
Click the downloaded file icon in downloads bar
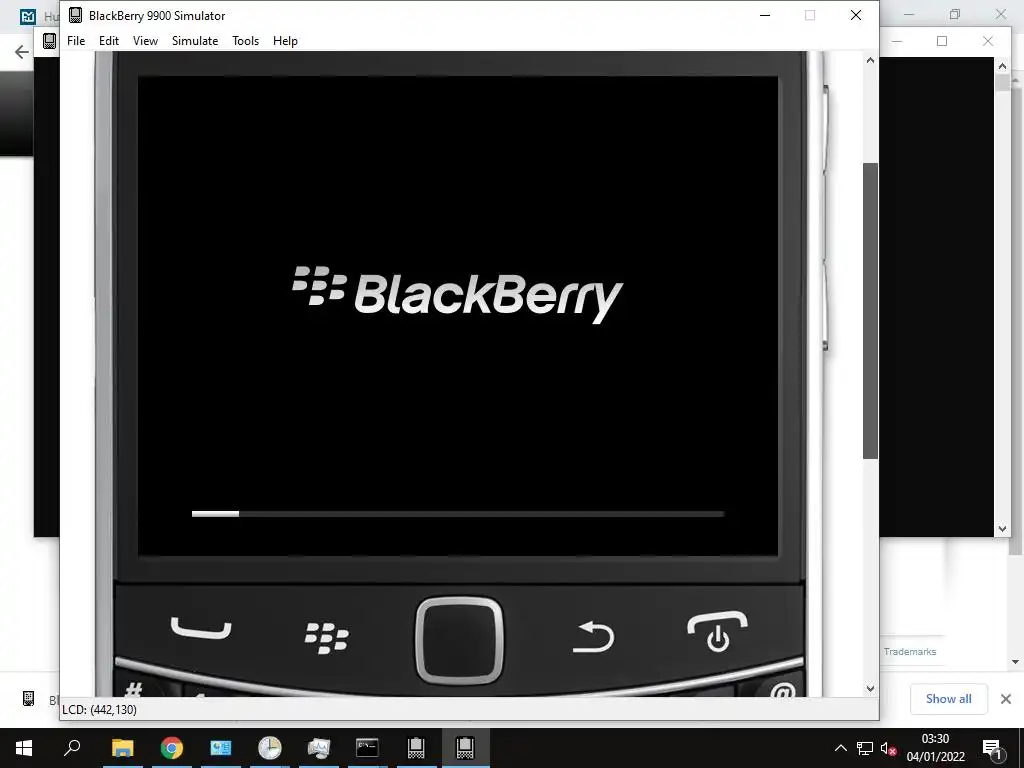point(29,699)
